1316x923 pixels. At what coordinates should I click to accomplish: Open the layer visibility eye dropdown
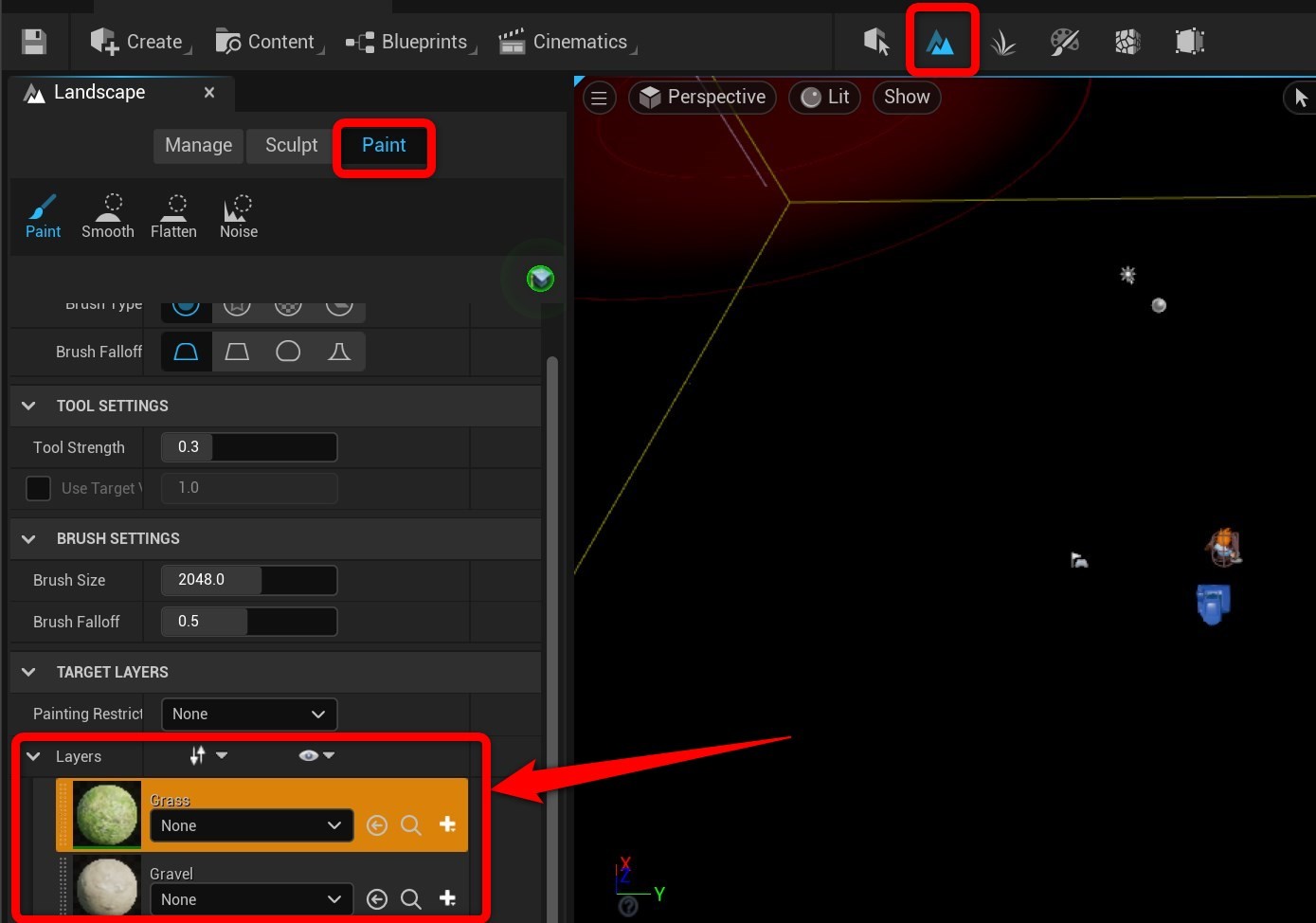(316, 755)
